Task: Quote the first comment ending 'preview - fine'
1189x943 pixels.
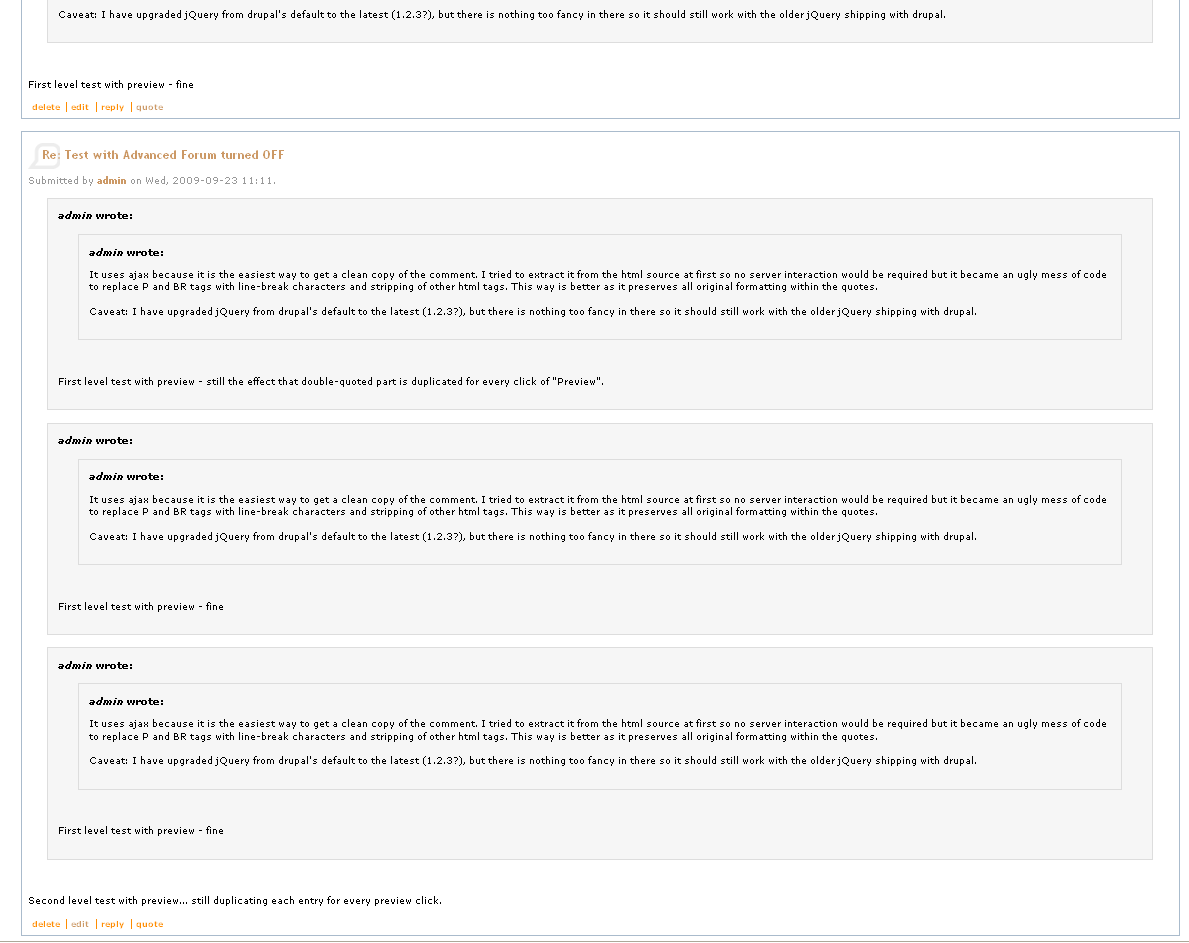Action: coord(149,107)
